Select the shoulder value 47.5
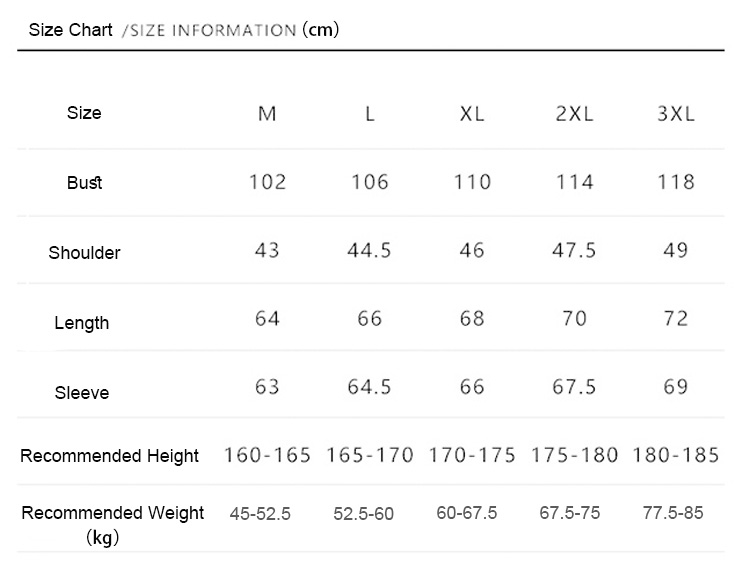Viewport: 750px width, 571px height. pyautogui.click(x=574, y=250)
